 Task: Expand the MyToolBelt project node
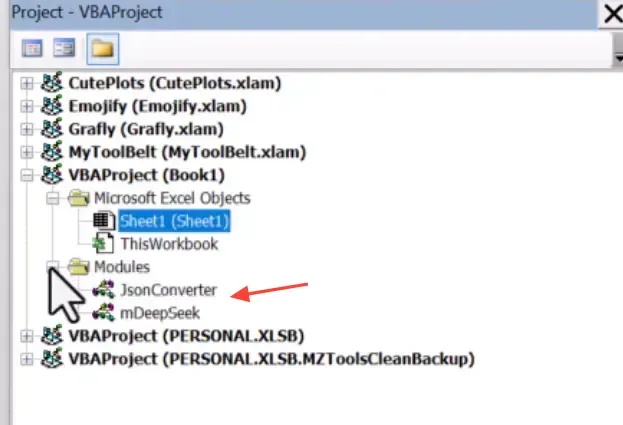[x=27, y=152]
